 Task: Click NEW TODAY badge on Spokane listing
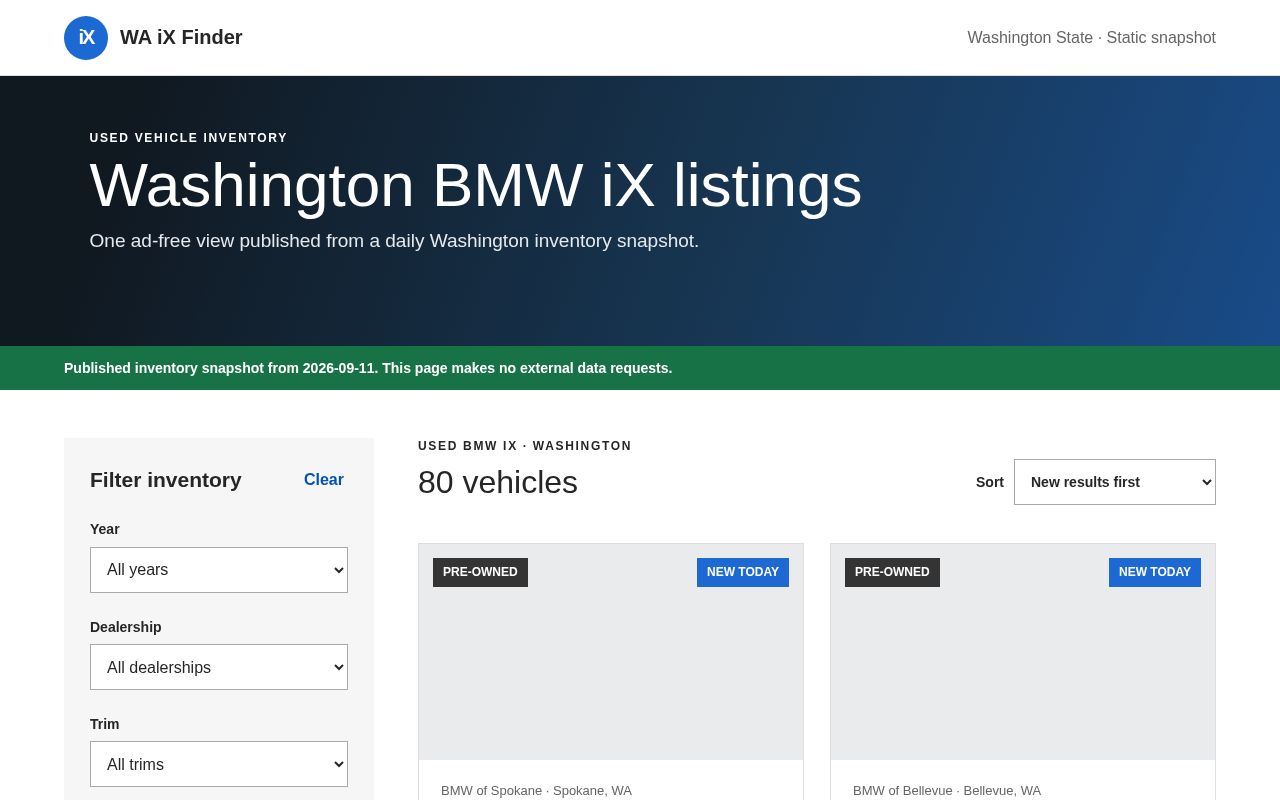pyautogui.click(x=743, y=572)
